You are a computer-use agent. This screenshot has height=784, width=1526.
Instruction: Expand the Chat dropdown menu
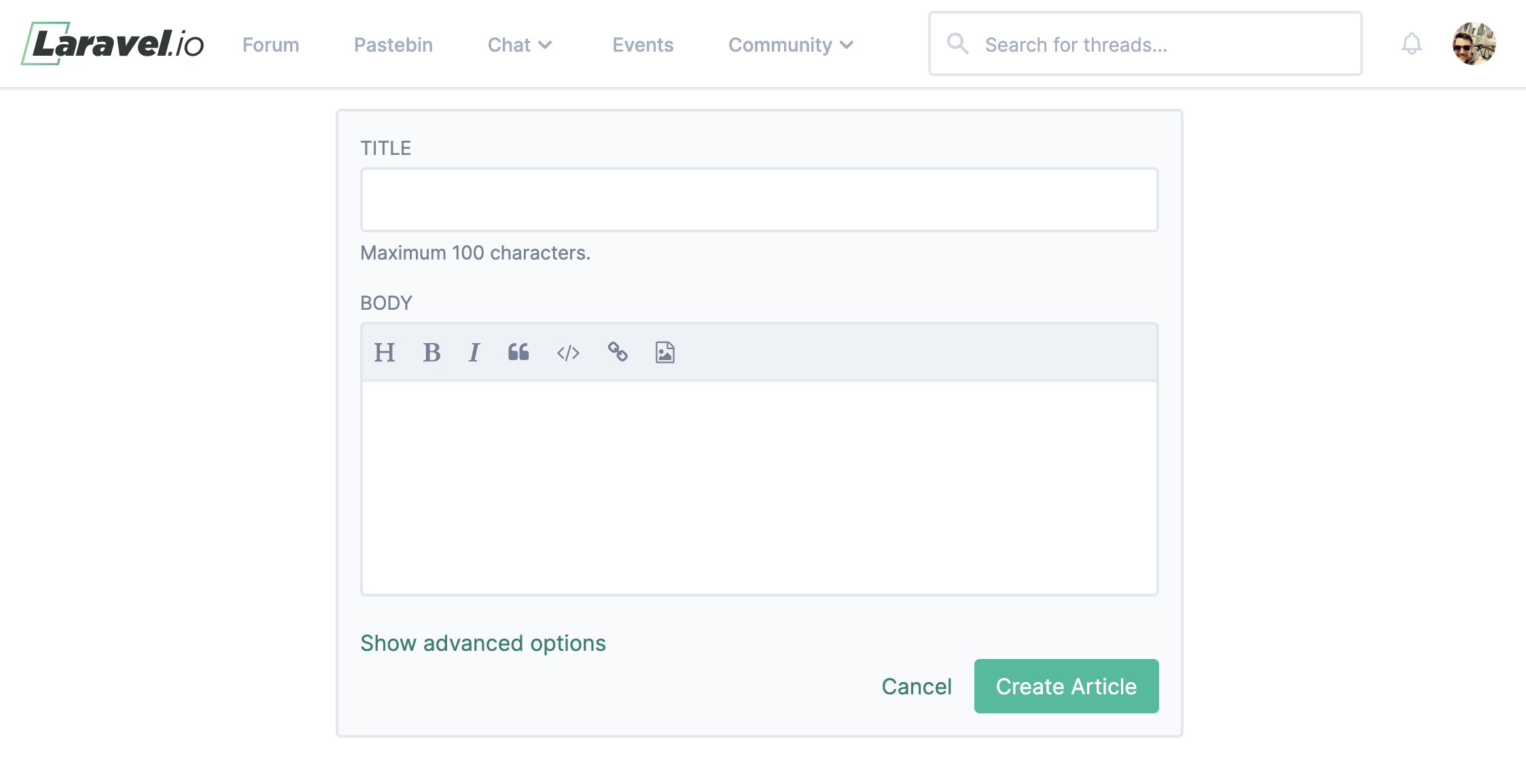coord(520,45)
